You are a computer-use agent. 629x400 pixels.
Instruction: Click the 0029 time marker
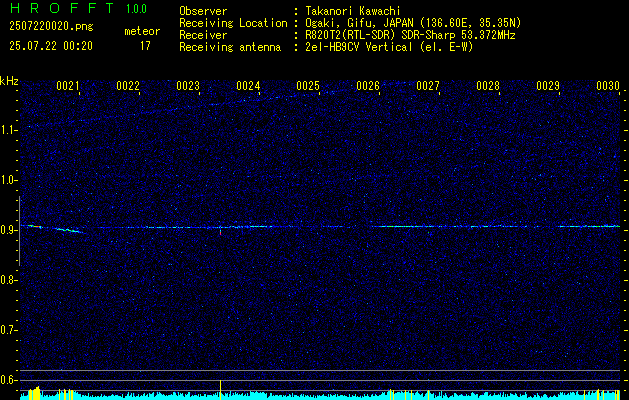[548, 86]
